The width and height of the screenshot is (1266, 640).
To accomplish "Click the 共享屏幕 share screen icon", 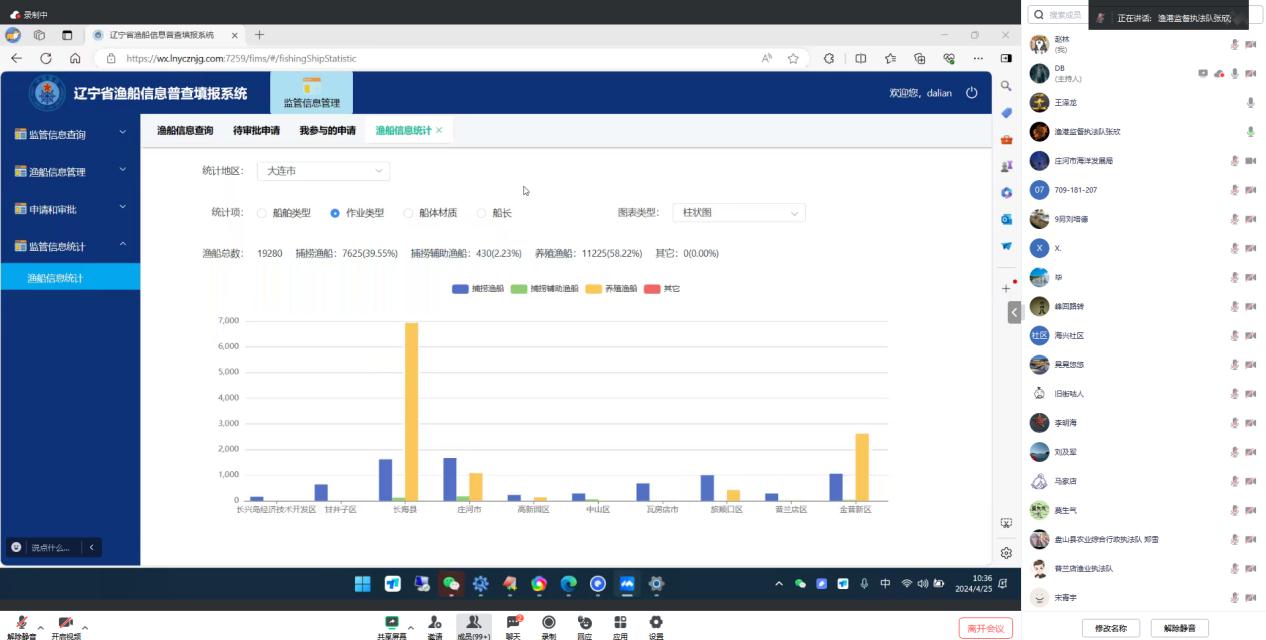I will [391, 623].
